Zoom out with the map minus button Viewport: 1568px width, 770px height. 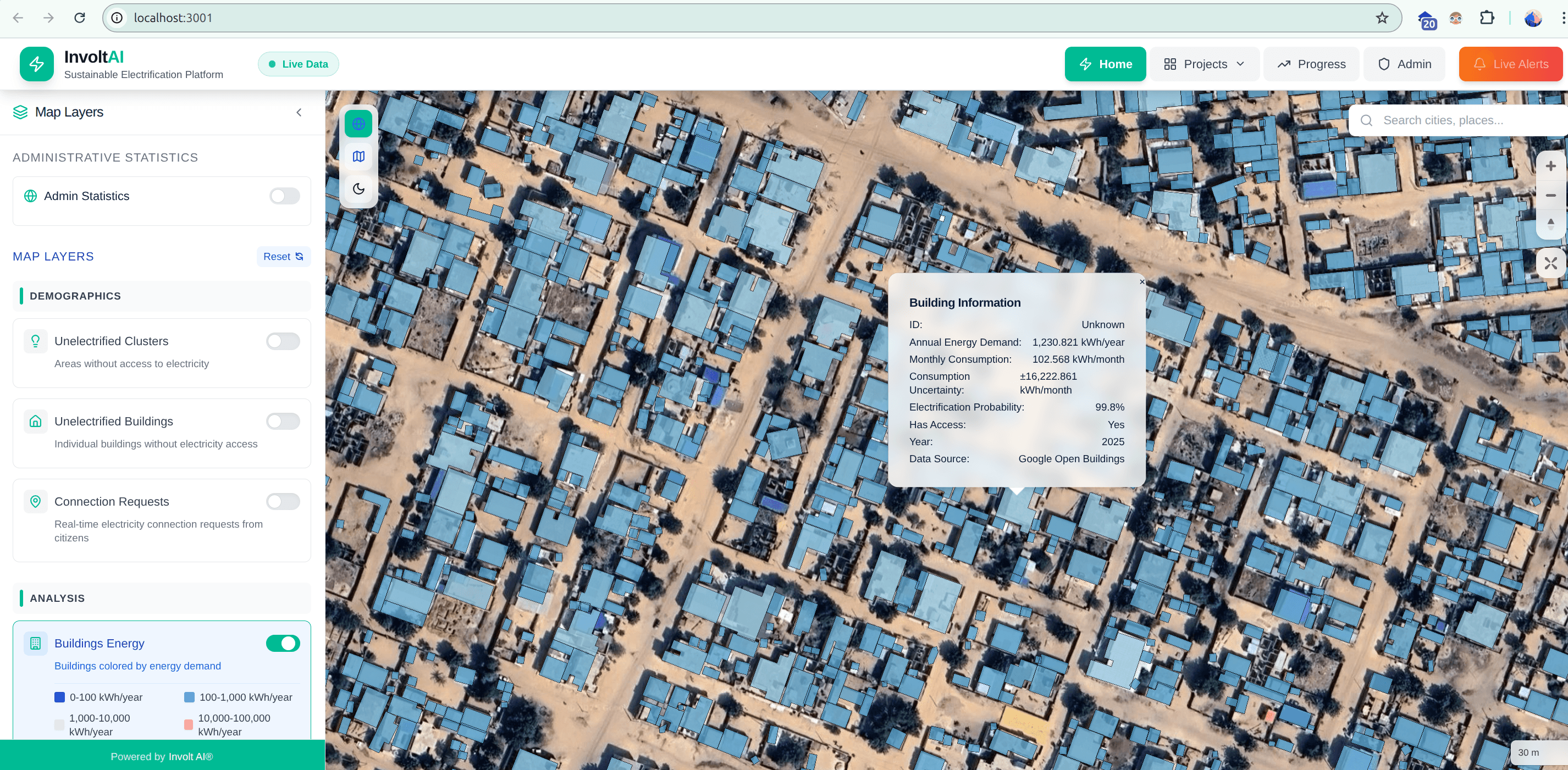pyautogui.click(x=1550, y=196)
